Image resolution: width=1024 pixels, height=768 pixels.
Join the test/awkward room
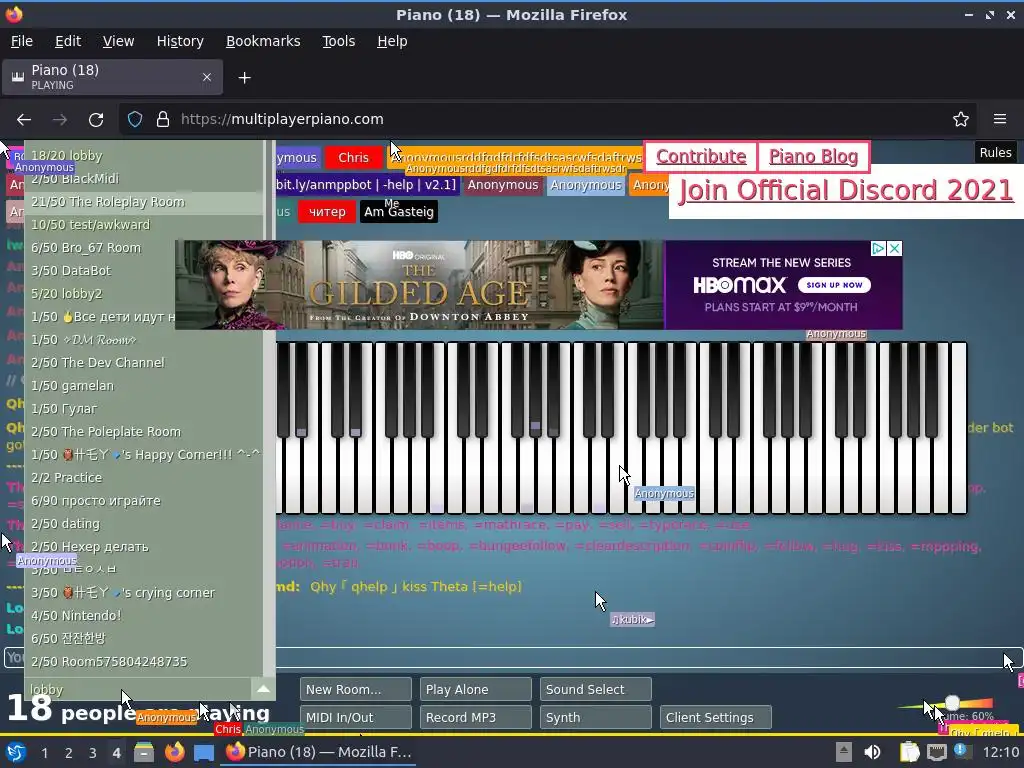(x=144, y=225)
